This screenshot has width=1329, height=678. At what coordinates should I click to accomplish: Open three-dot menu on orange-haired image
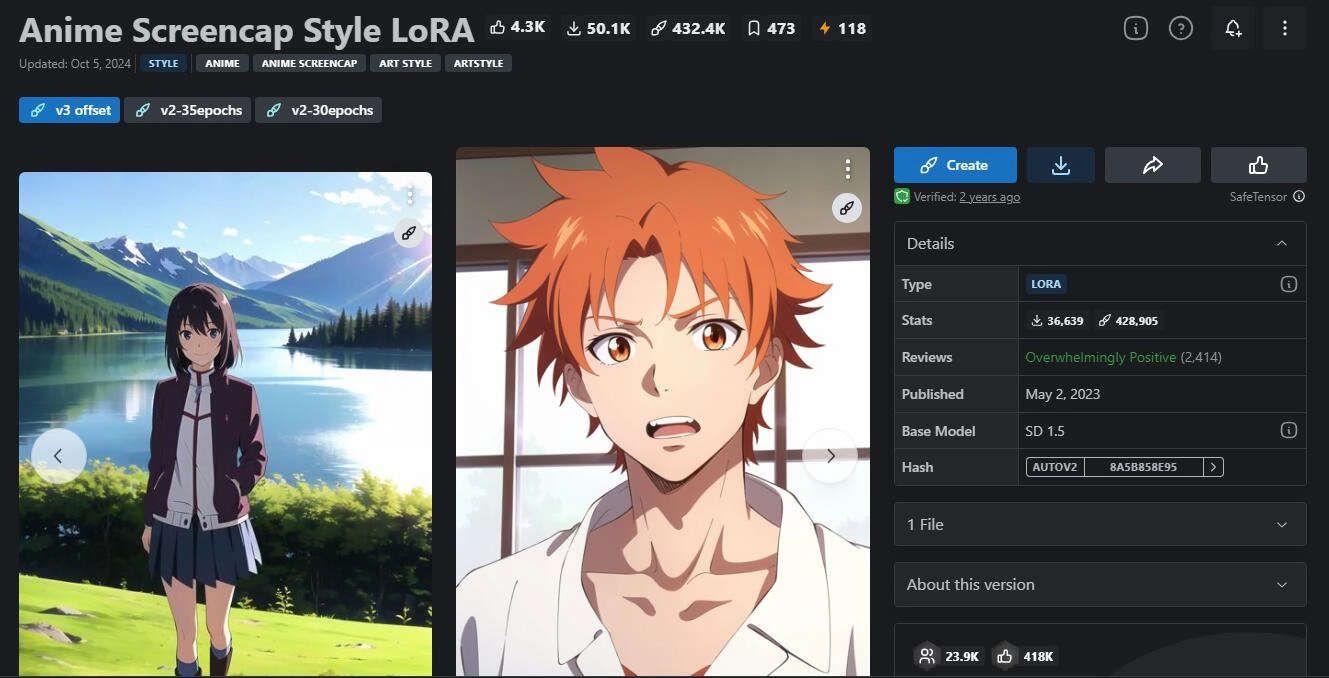[847, 168]
